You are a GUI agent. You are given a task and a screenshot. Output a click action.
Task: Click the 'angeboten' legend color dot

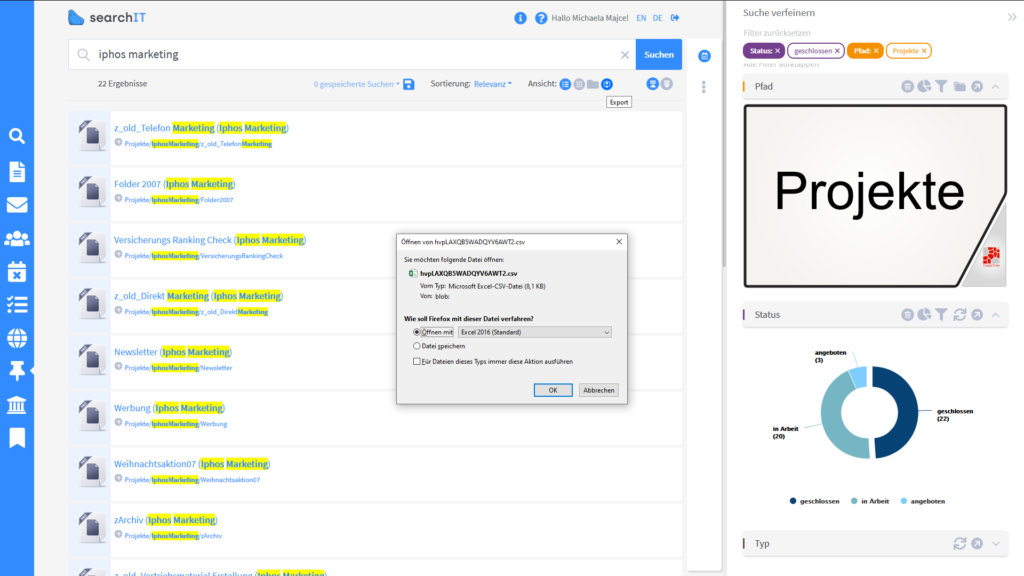904,502
